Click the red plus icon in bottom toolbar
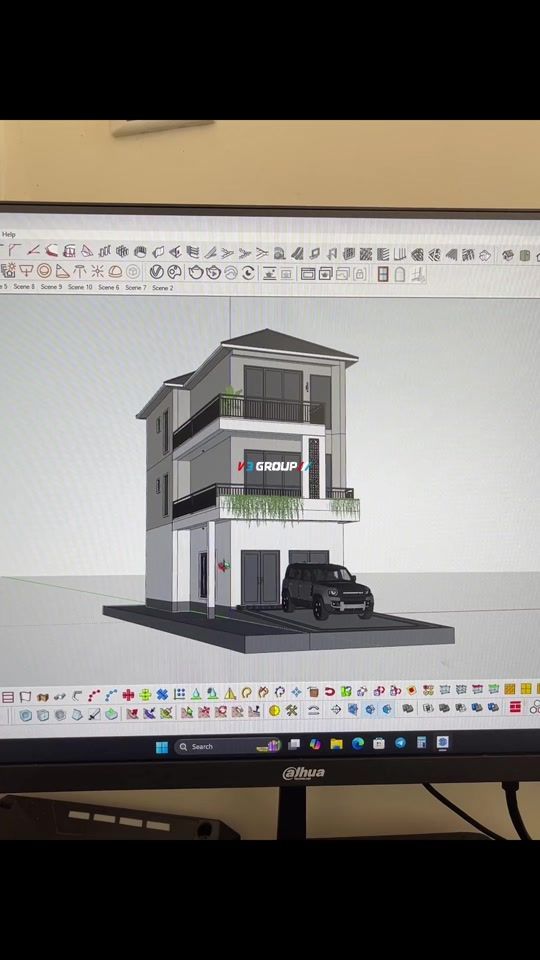The image size is (540, 960). pos(128,694)
